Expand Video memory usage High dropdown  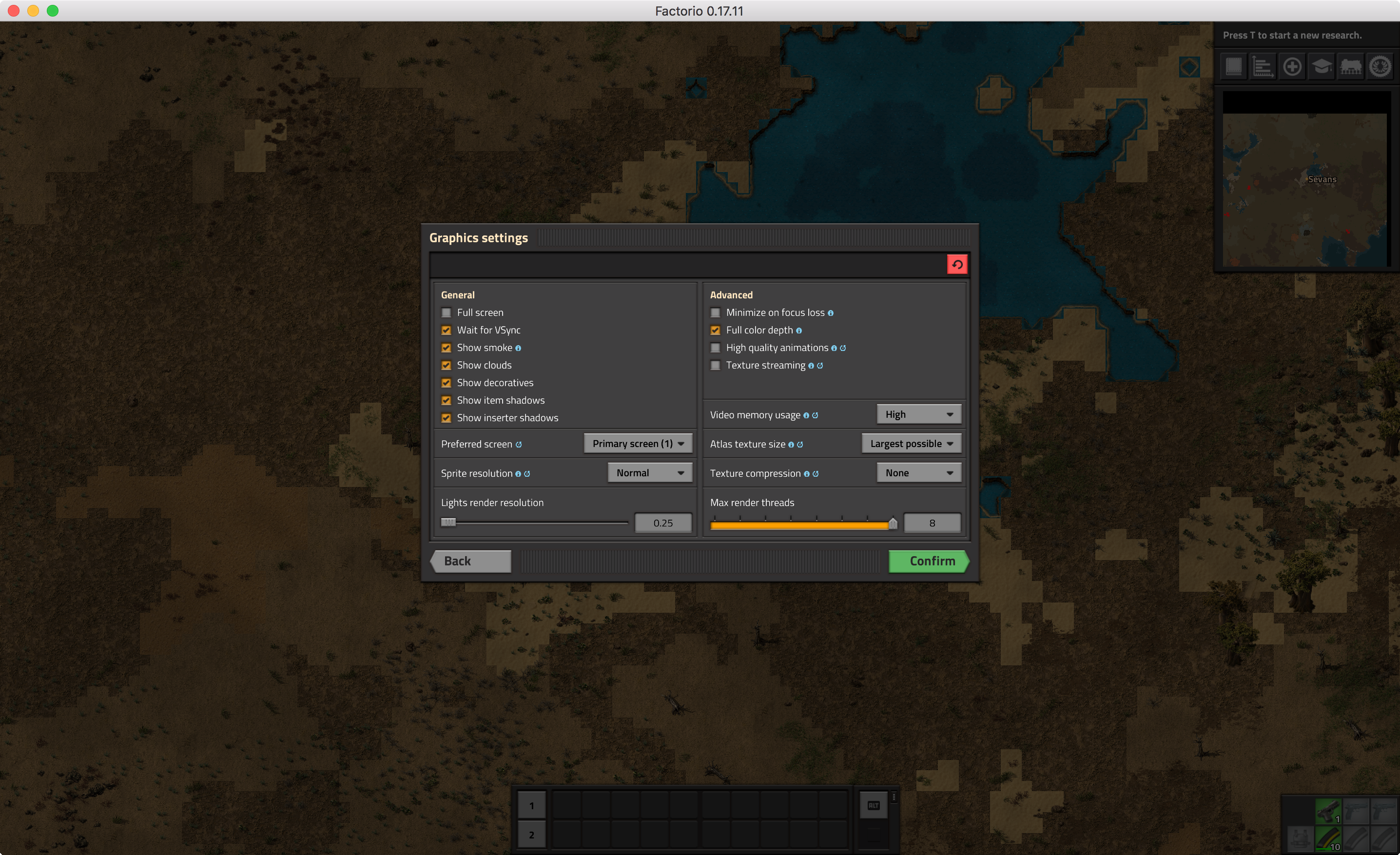919,414
